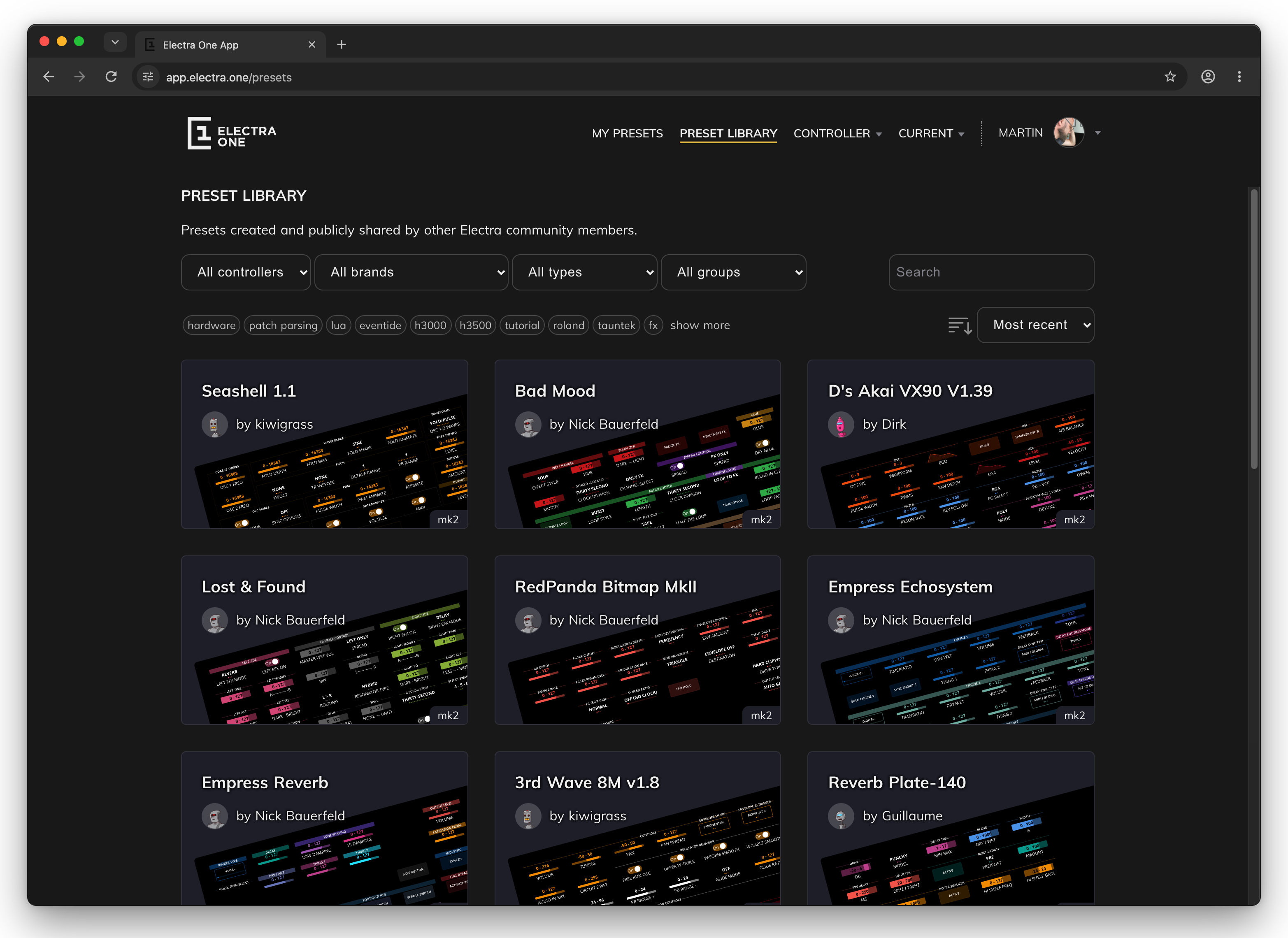The height and width of the screenshot is (938, 1288).
Task: Open kiwigrass avatar on Seashell 1.1 card
Action: [215, 424]
